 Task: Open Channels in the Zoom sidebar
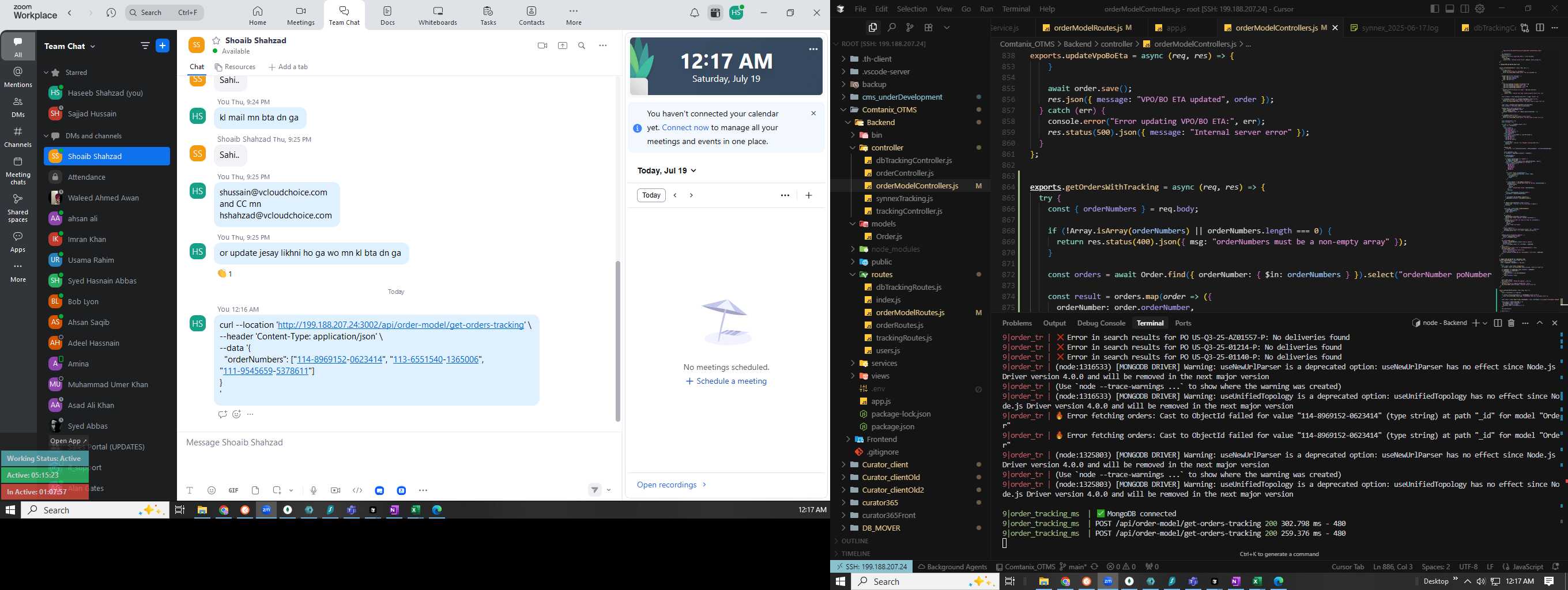tap(18, 137)
